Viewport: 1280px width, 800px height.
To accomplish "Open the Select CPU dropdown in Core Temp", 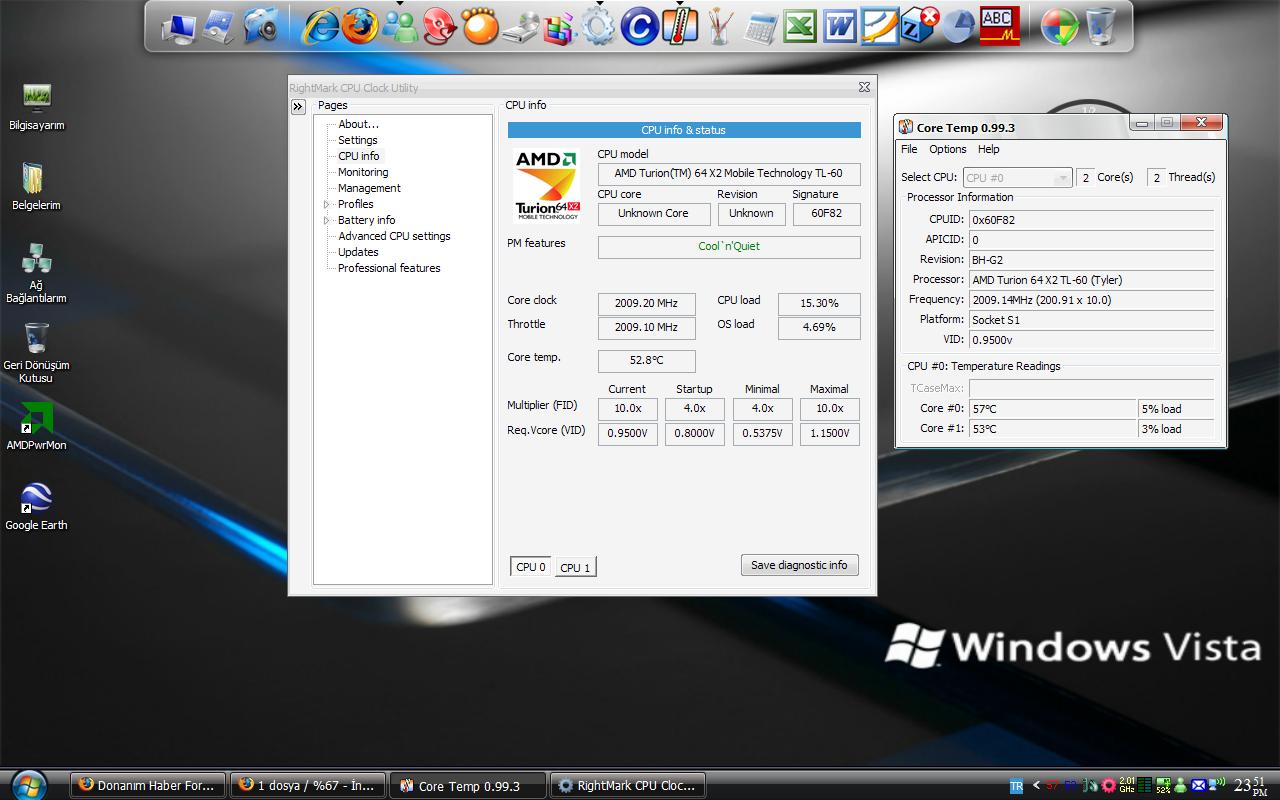I will pos(1018,178).
